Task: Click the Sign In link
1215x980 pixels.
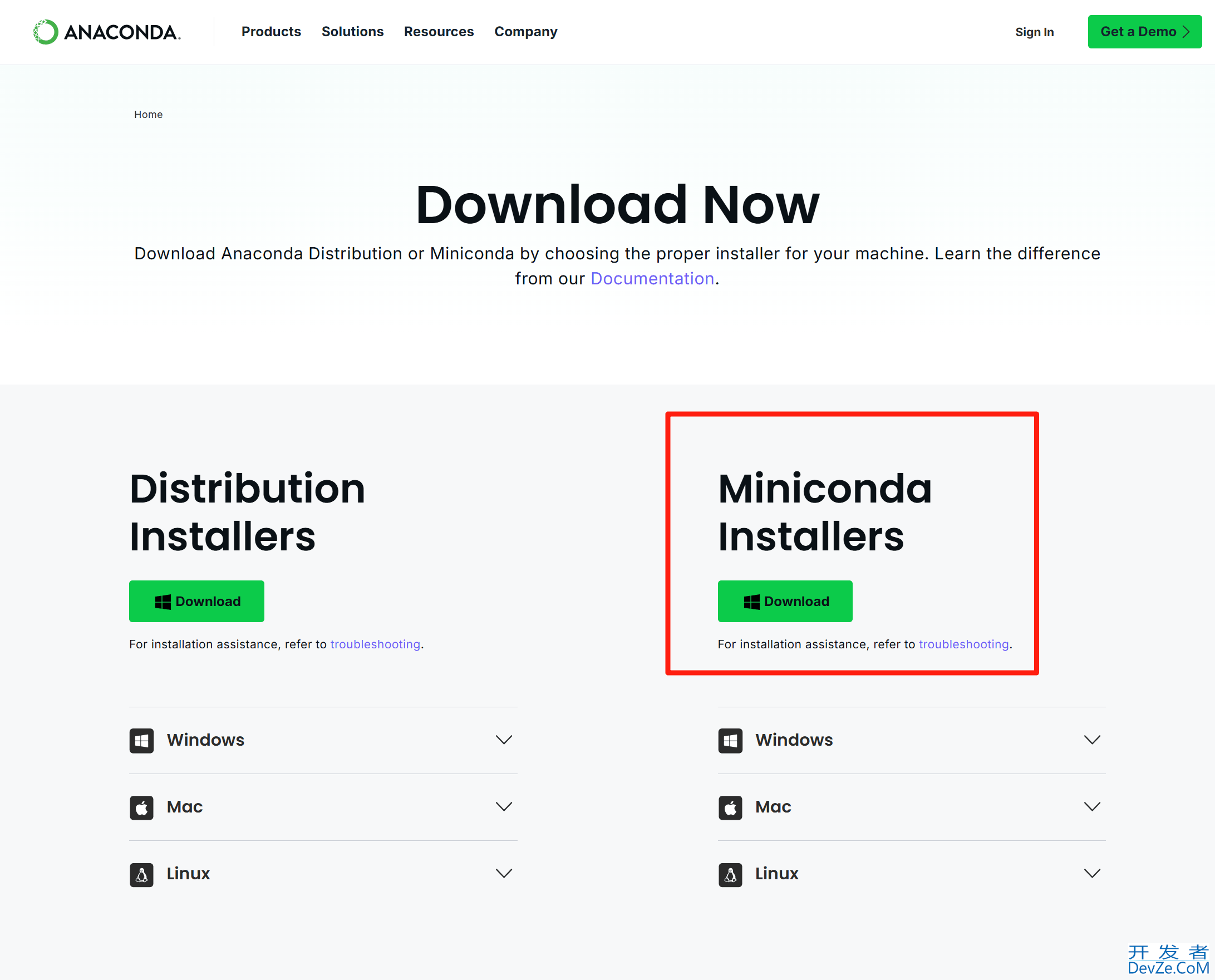Action: tap(1034, 32)
